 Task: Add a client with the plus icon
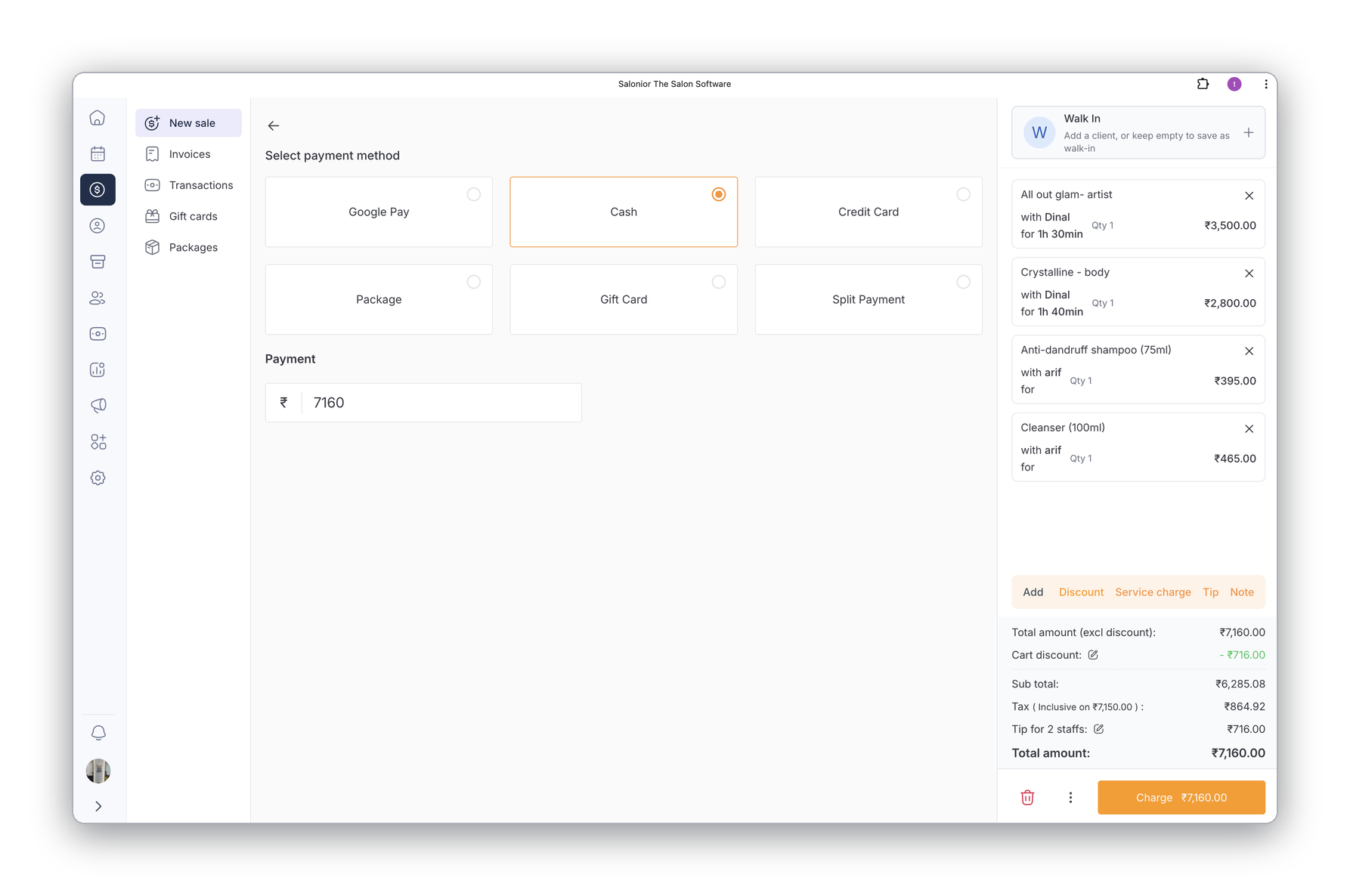click(x=1249, y=132)
